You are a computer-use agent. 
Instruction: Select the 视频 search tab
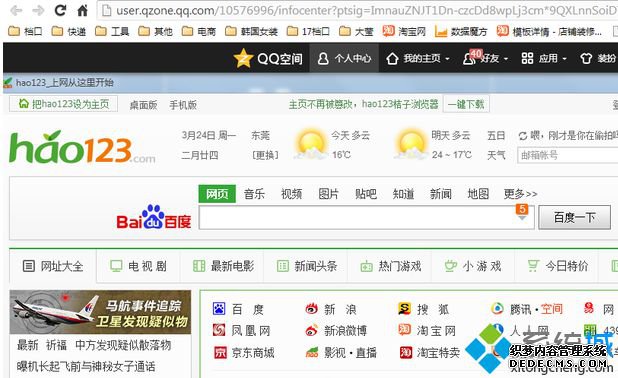point(292,194)
